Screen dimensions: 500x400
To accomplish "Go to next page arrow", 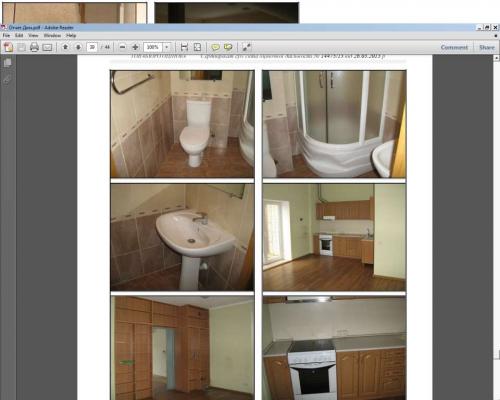I will [78, 47].
